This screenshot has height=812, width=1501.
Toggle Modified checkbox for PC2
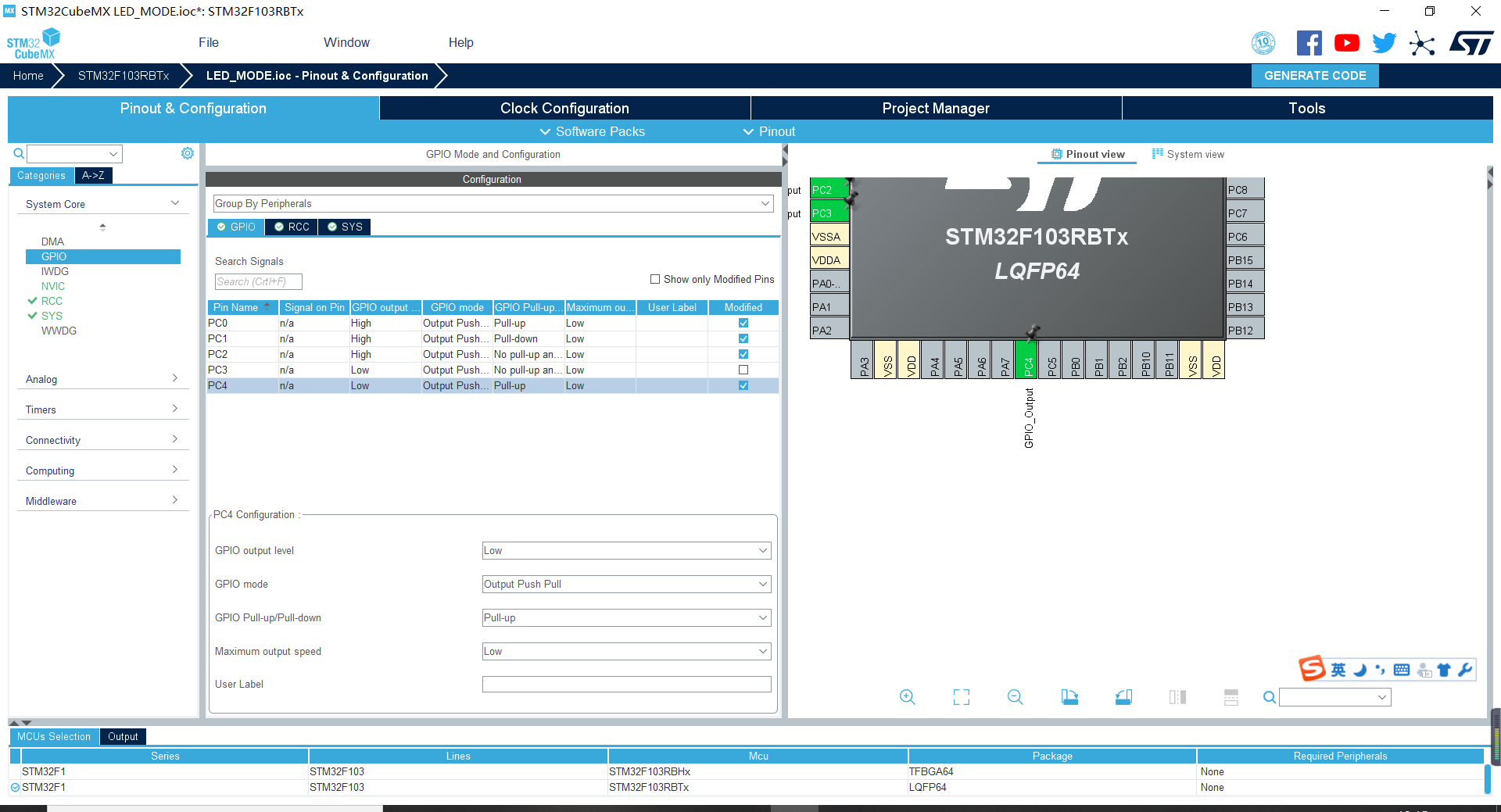coord(743,354)
